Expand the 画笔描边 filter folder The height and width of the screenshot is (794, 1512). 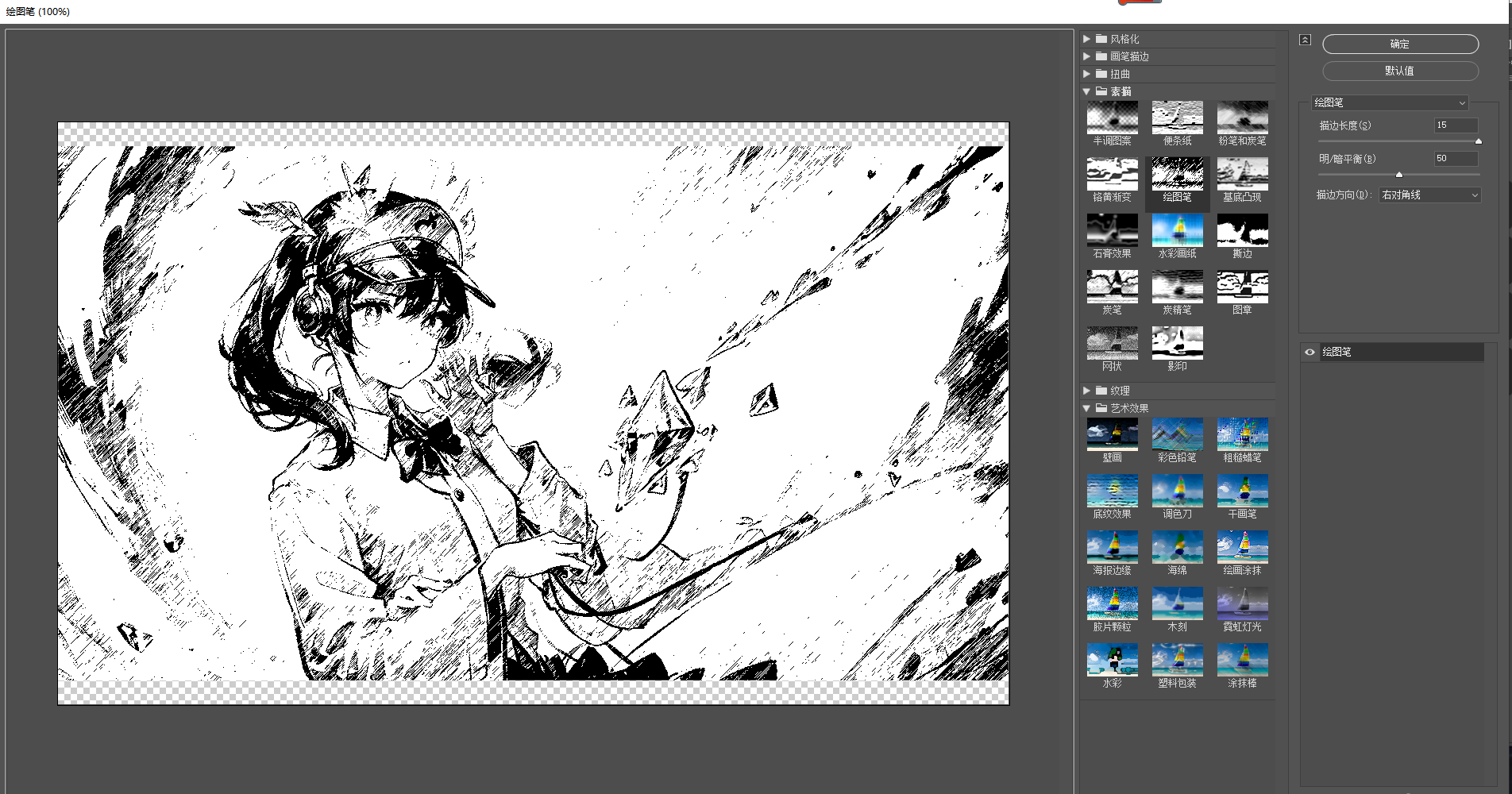(x=1086, y=56)
